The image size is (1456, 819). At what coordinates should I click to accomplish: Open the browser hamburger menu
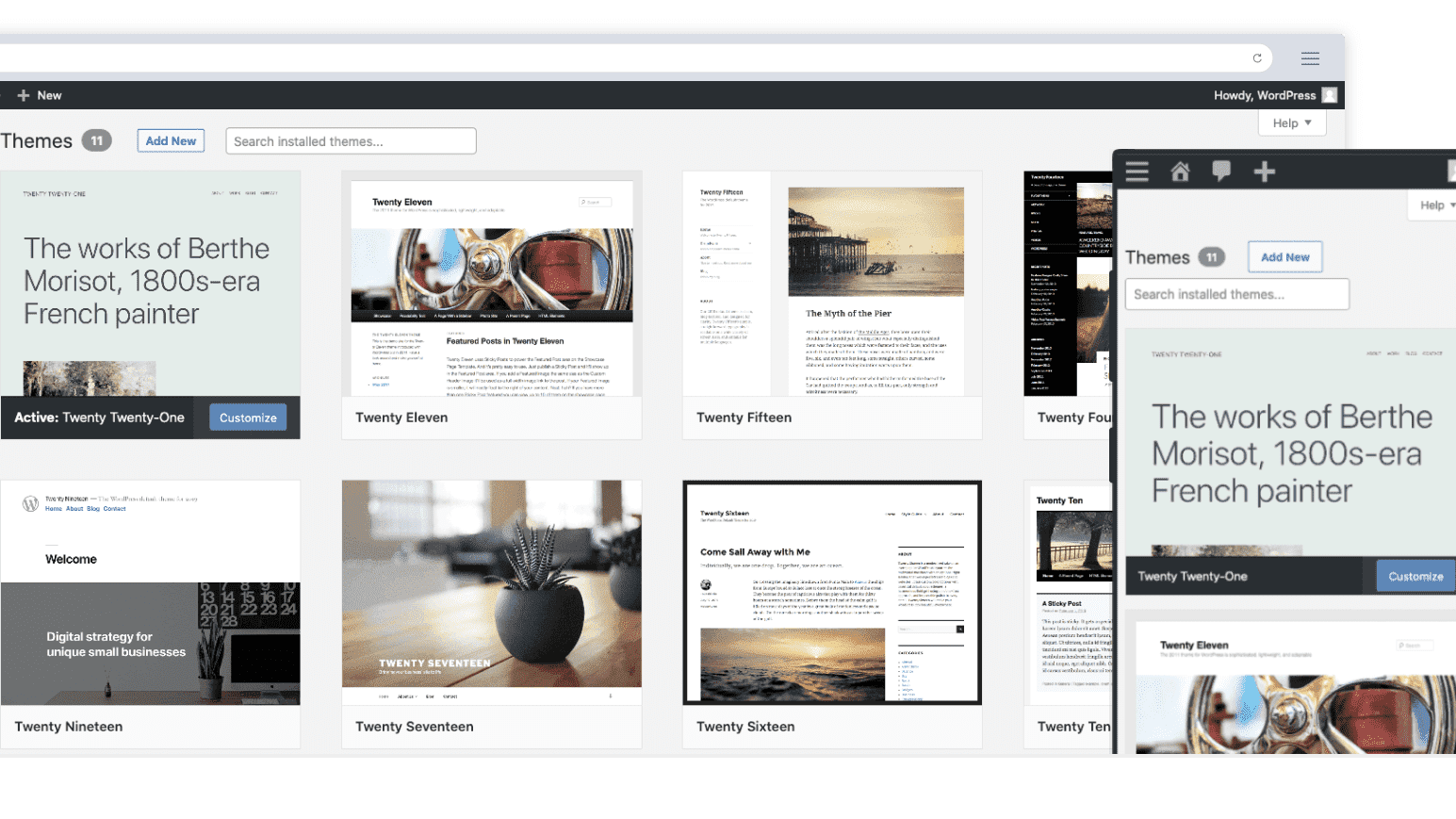[x=1310, y=58]
